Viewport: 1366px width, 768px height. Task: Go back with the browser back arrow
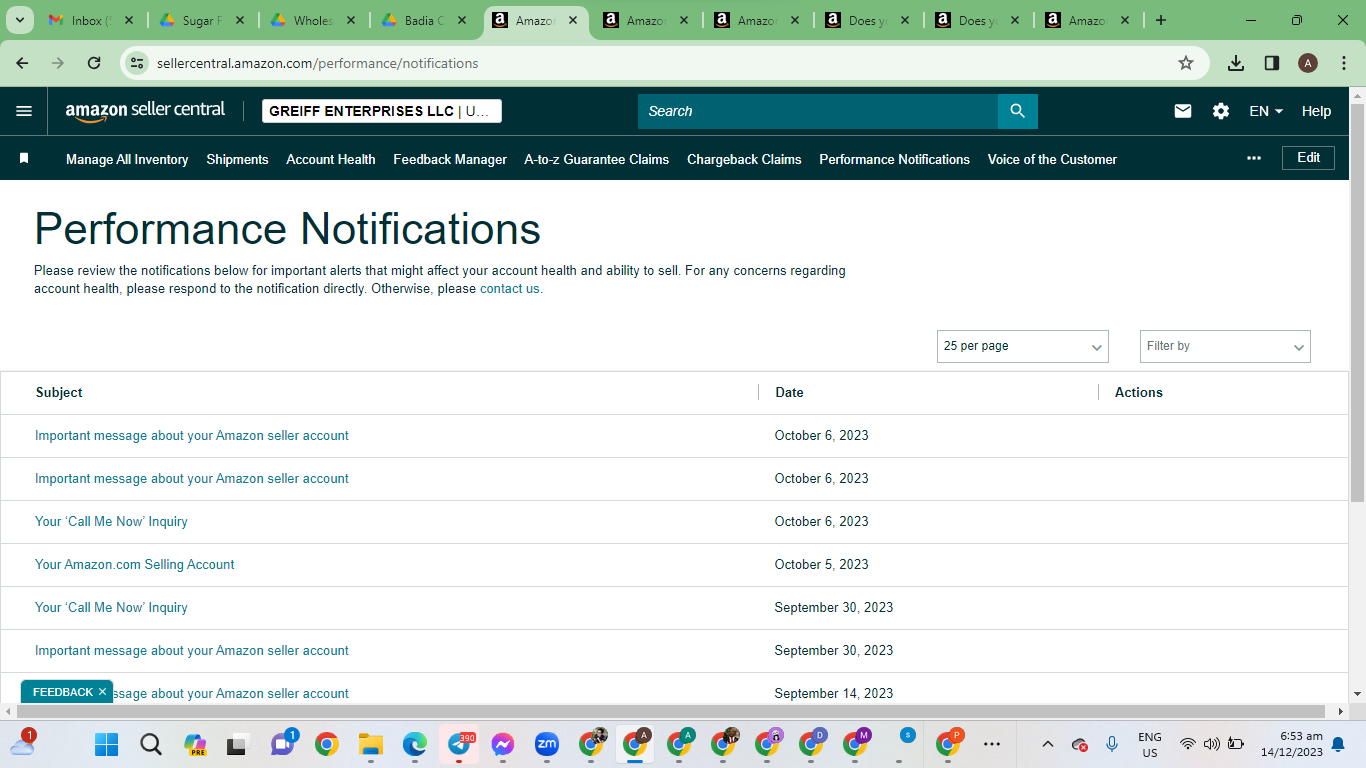tap(22, 63)
